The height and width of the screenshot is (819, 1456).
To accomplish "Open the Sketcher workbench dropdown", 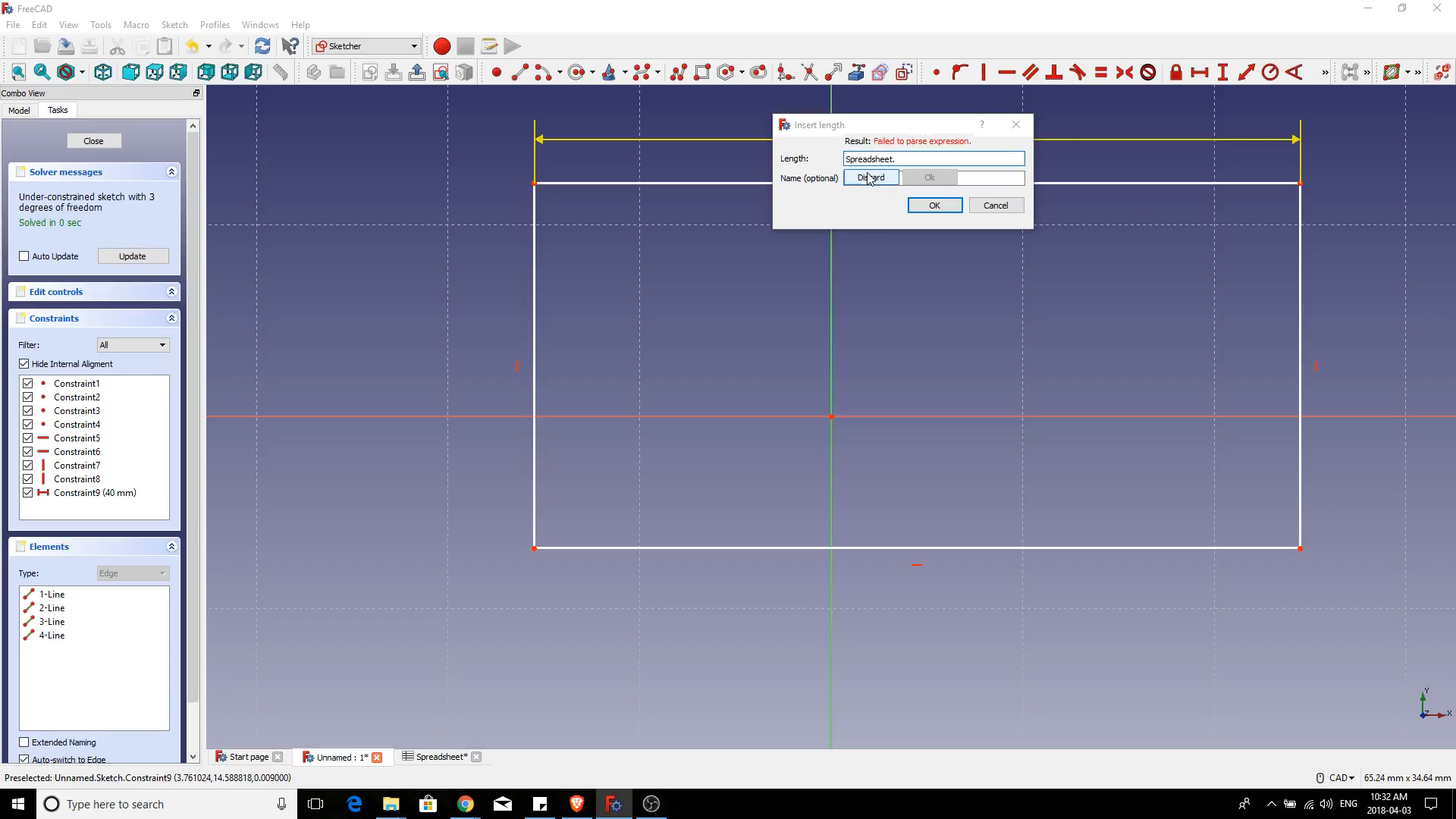I will click(367, 46).
